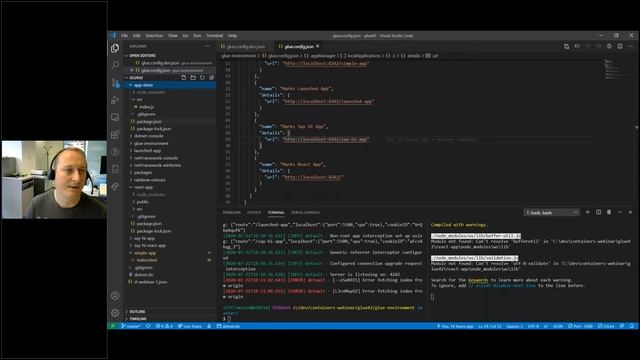This screenshot has width=640, height=360.
Task: Open the Terminal menu
Action: [x=215, y=36]
